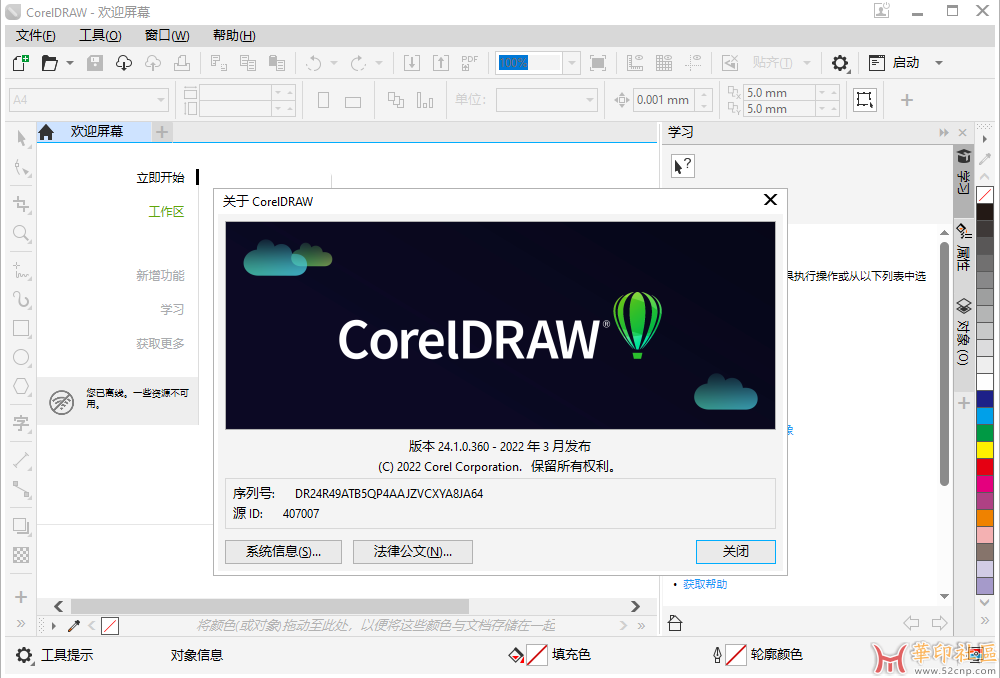Expand the toolbox overflow chevrons
This screenshot has height=678, width=1000.
point(21,623)
